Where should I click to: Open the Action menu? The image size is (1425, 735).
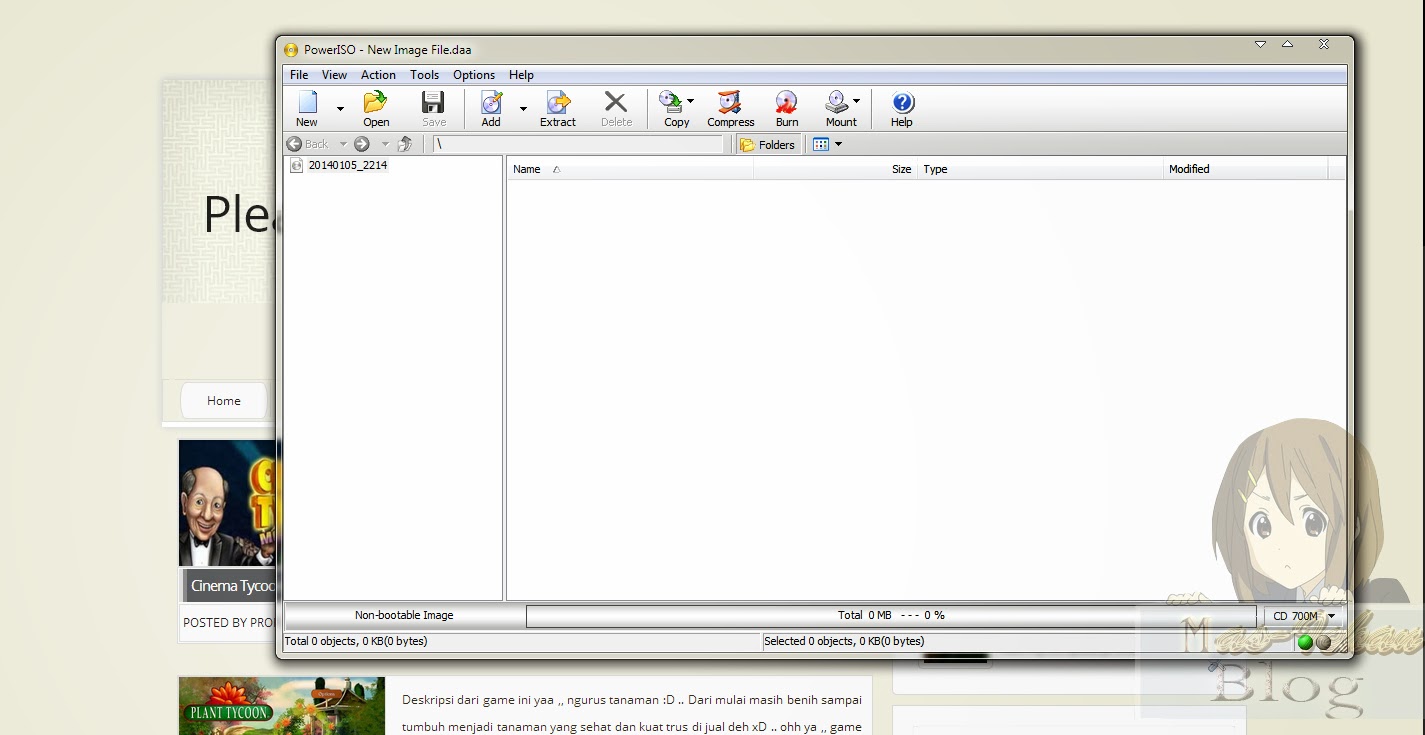(x=378, y=75)
